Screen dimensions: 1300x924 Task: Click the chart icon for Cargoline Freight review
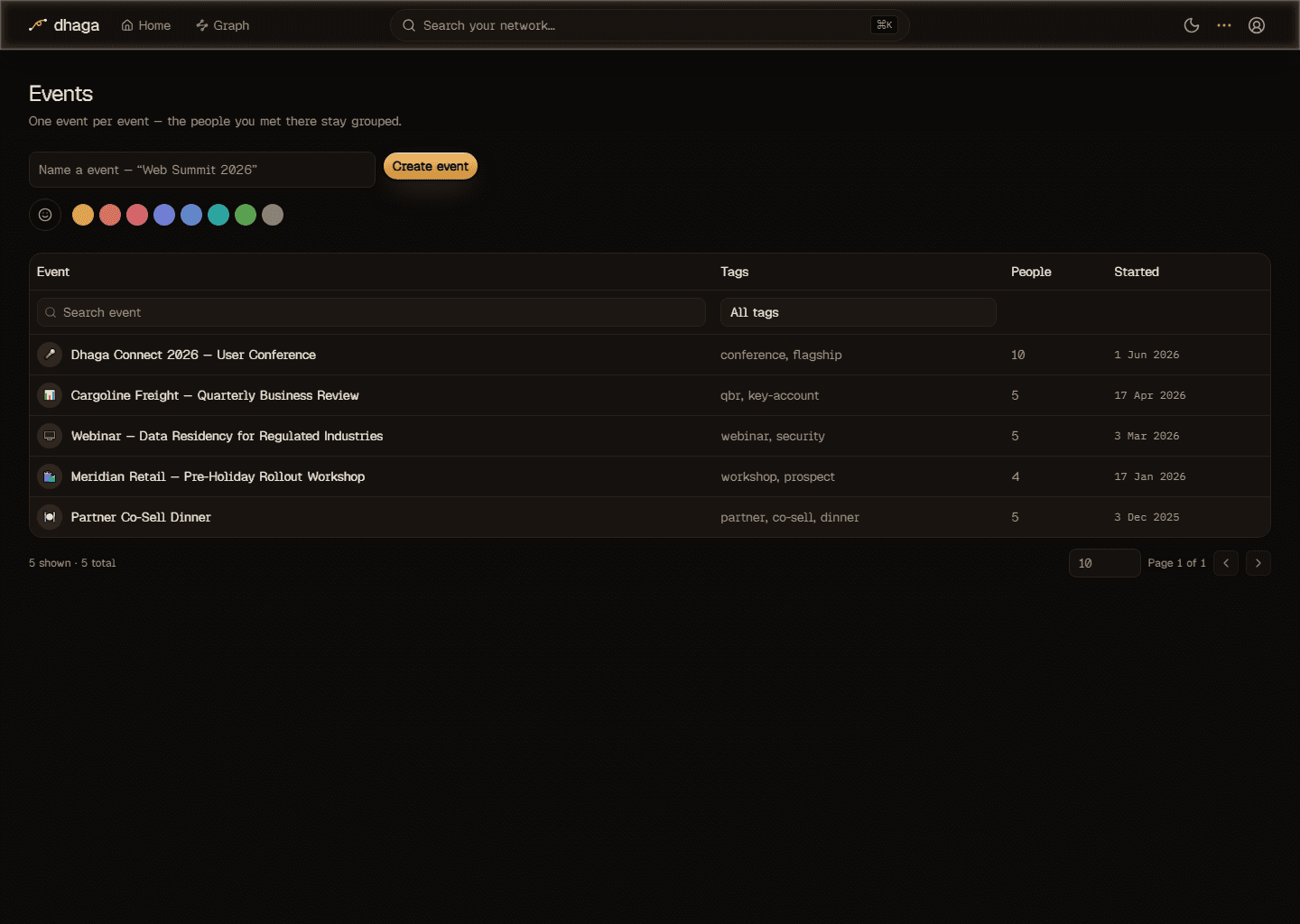[50, 395]
